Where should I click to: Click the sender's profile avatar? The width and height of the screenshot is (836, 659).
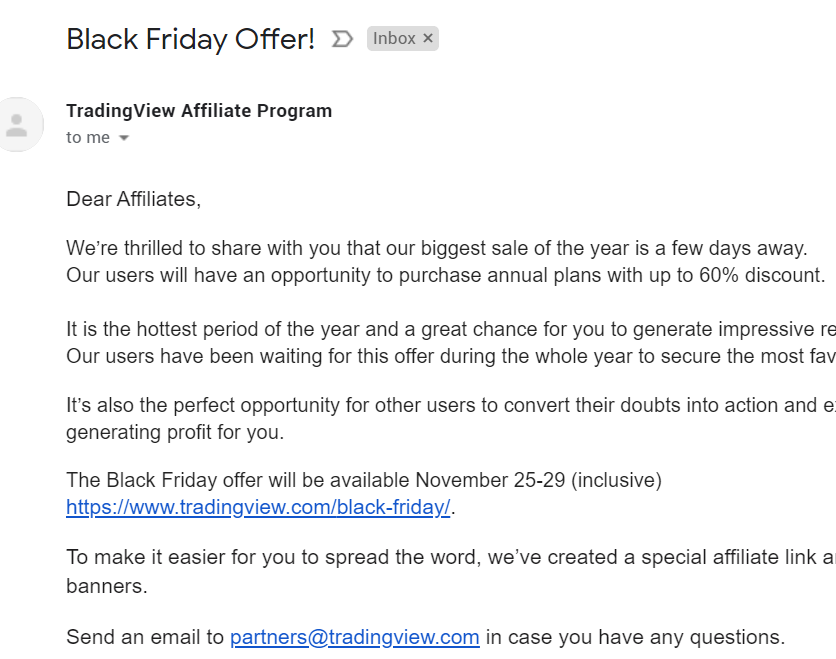pyautogui.click(x=17, y=125)
